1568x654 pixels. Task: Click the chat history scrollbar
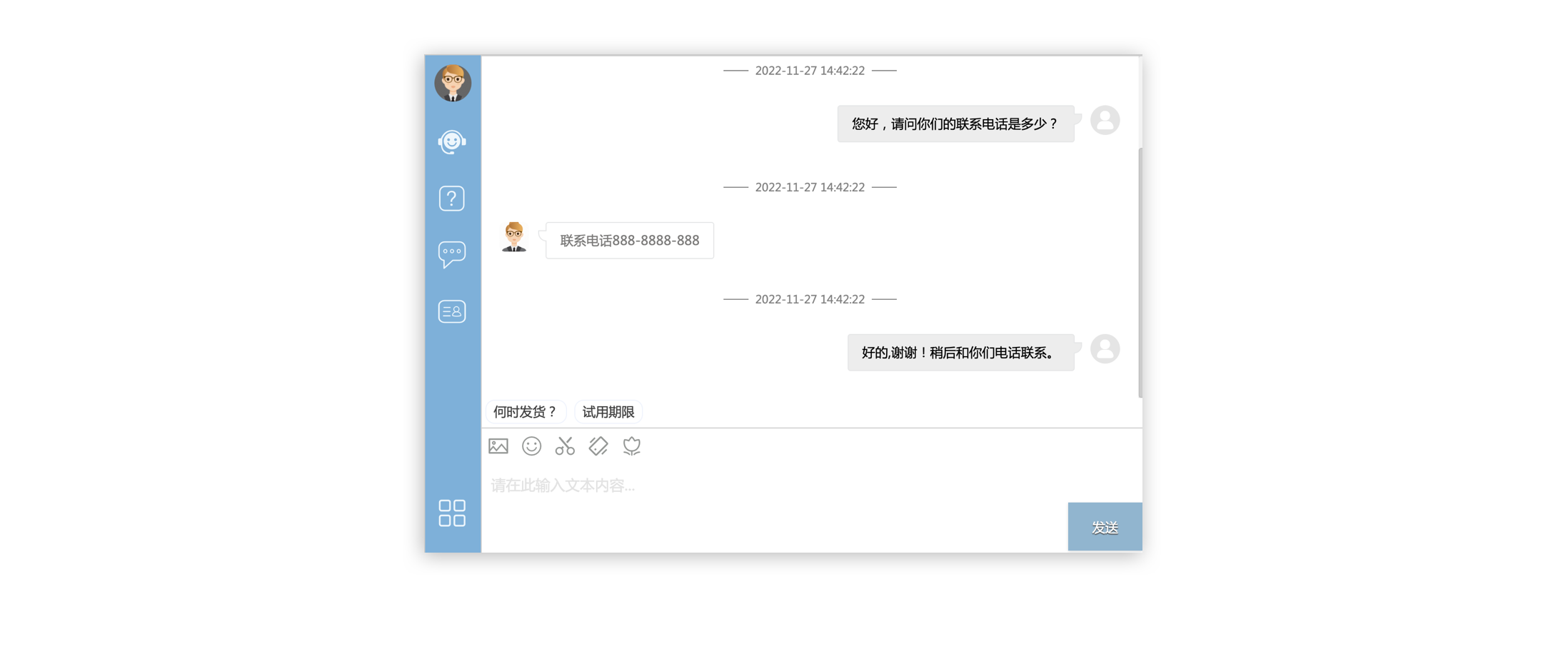[x=1140, y=271]
